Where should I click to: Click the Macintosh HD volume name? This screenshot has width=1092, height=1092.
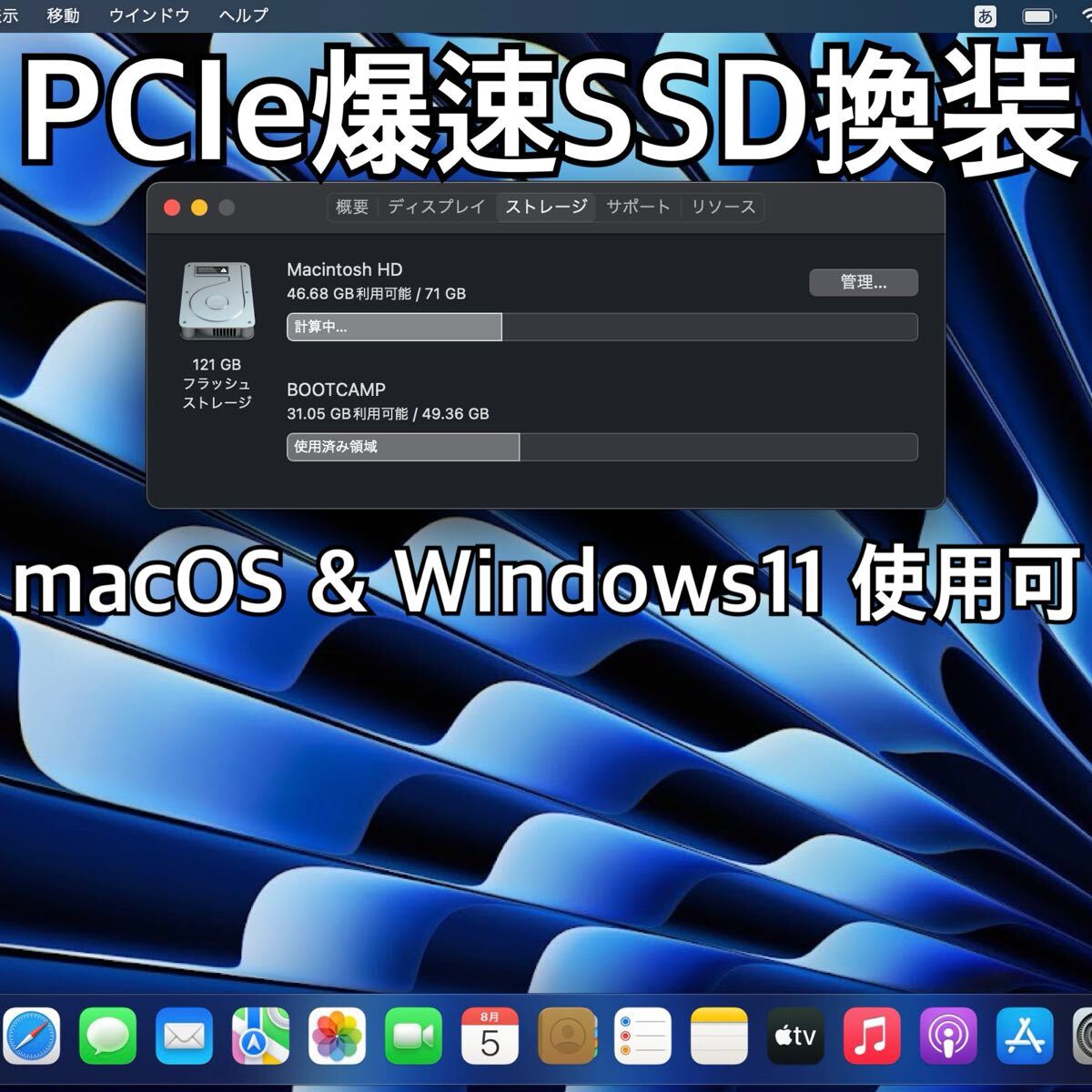tap(345, 269)
